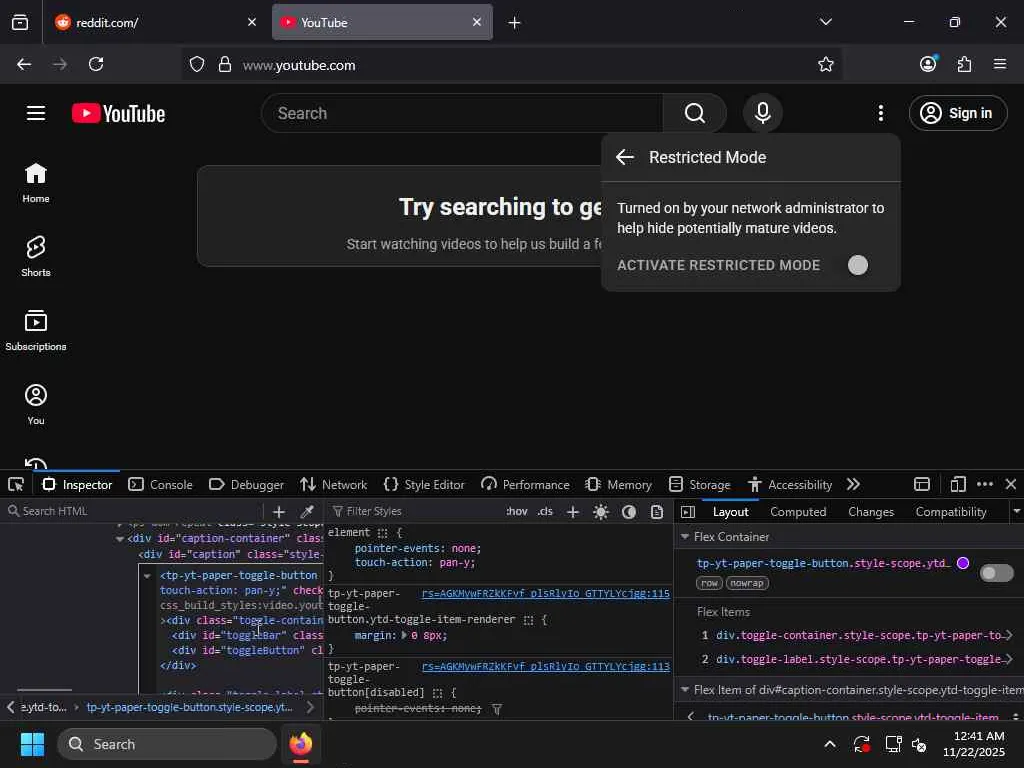Viewport: 1024px width, 768px height.
Task: Toggle the flexbox overlay switch
Action: 996,573
